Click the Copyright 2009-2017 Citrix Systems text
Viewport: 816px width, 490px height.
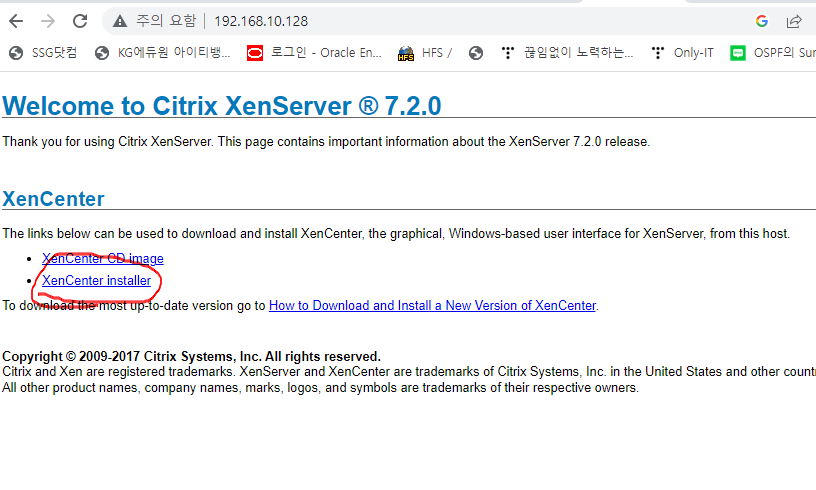(x=192, y=356)
